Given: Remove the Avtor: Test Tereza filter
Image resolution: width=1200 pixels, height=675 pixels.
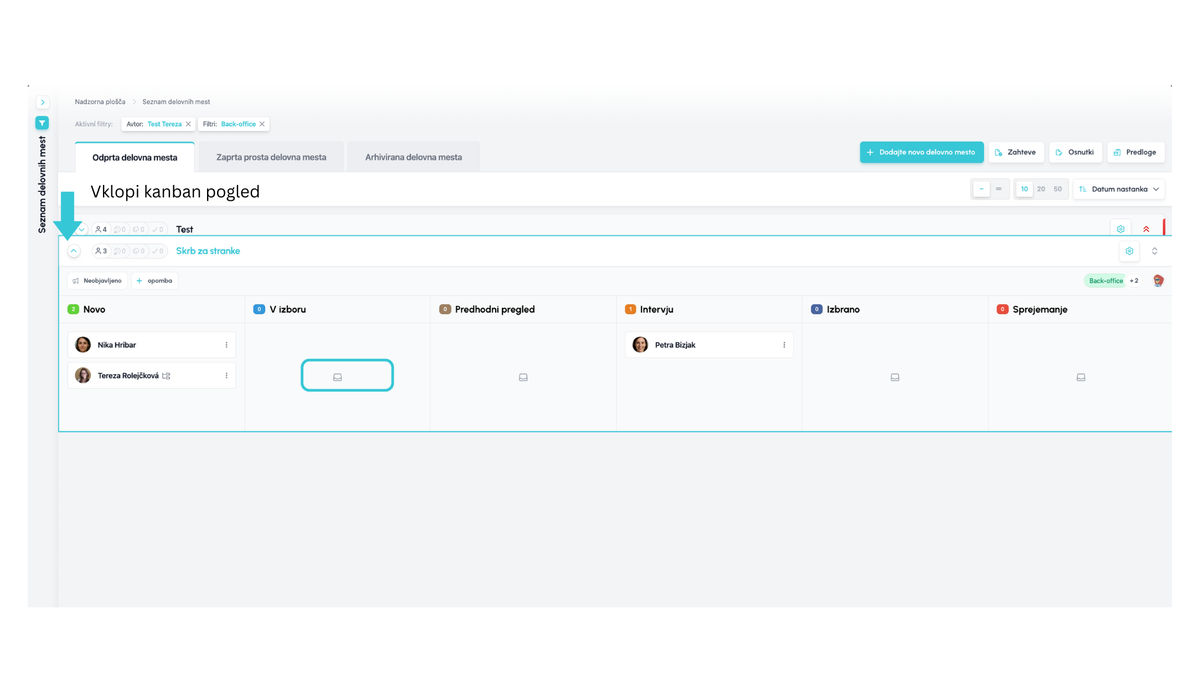Looking at the screenshot, I should (x=188, y=124).
